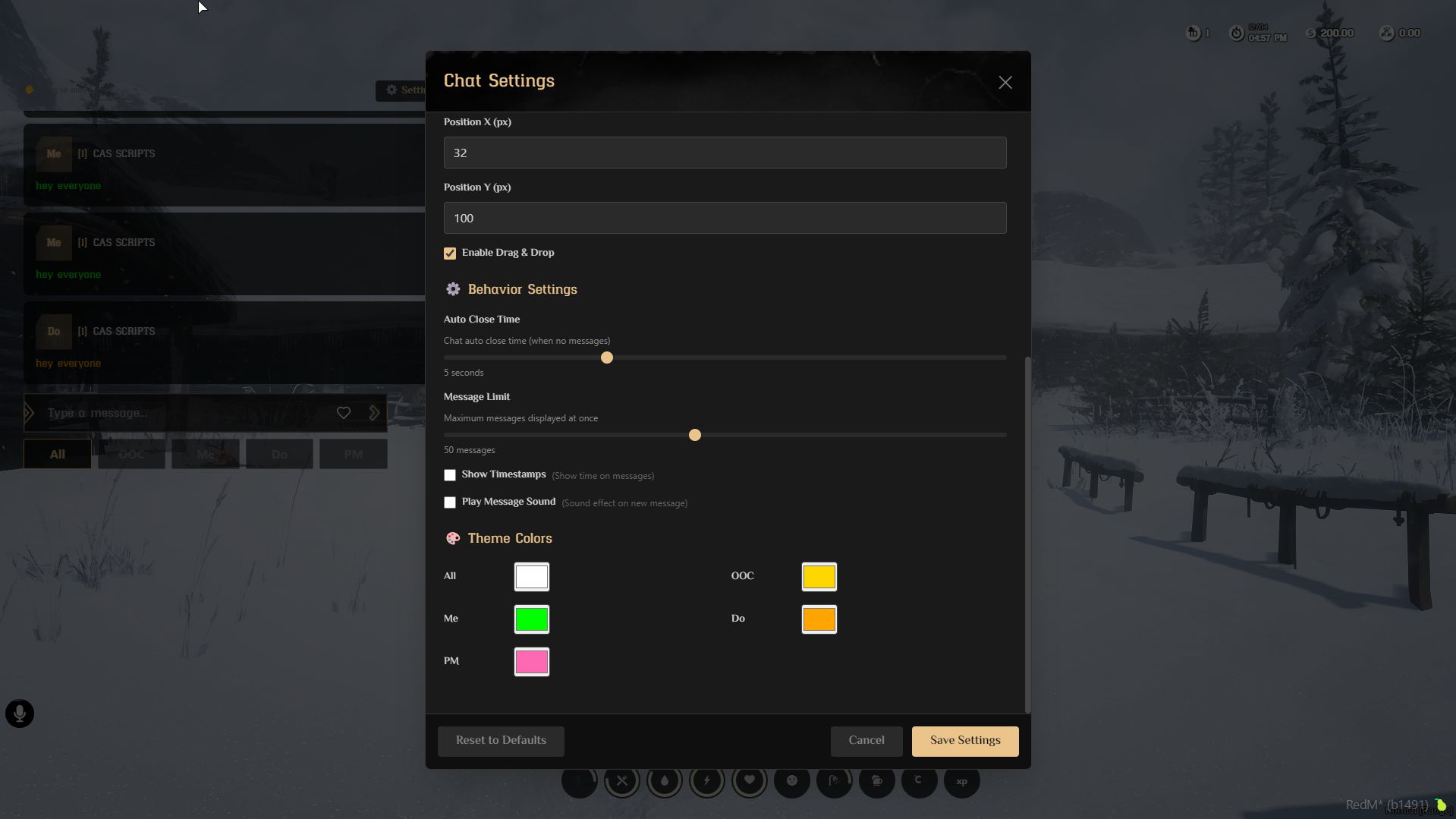Enable Play Message Sound checkbox
Image resolution: width=1456 pixels, height=819 pixels.
450,502
